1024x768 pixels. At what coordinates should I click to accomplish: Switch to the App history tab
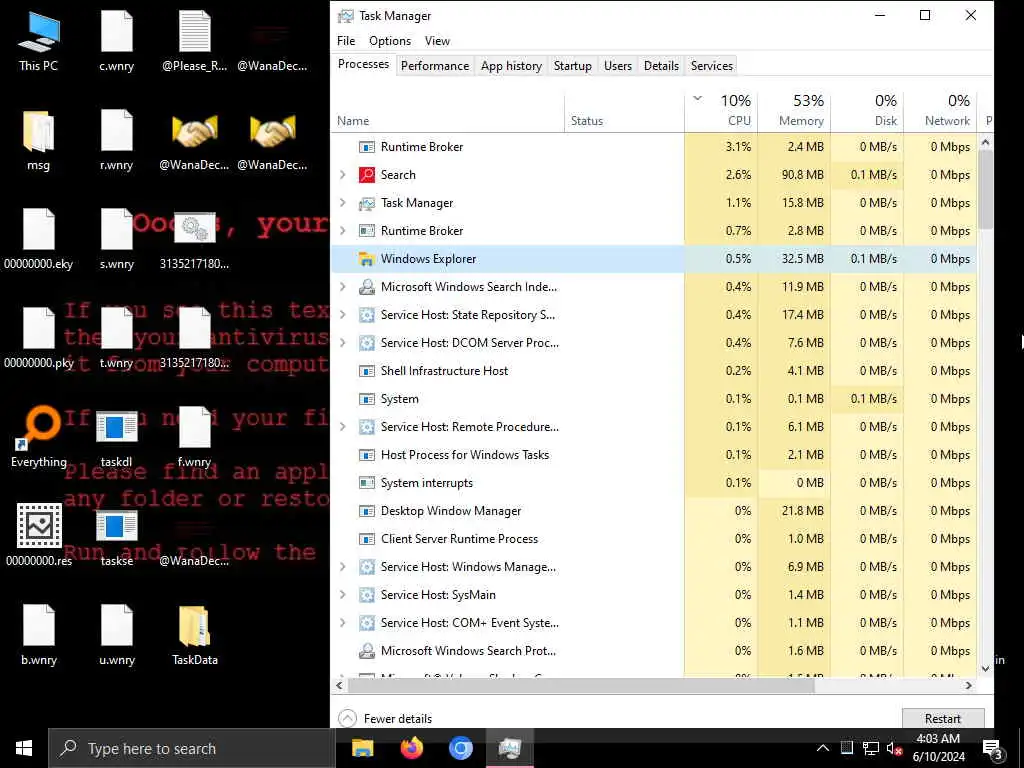[511, 66]
